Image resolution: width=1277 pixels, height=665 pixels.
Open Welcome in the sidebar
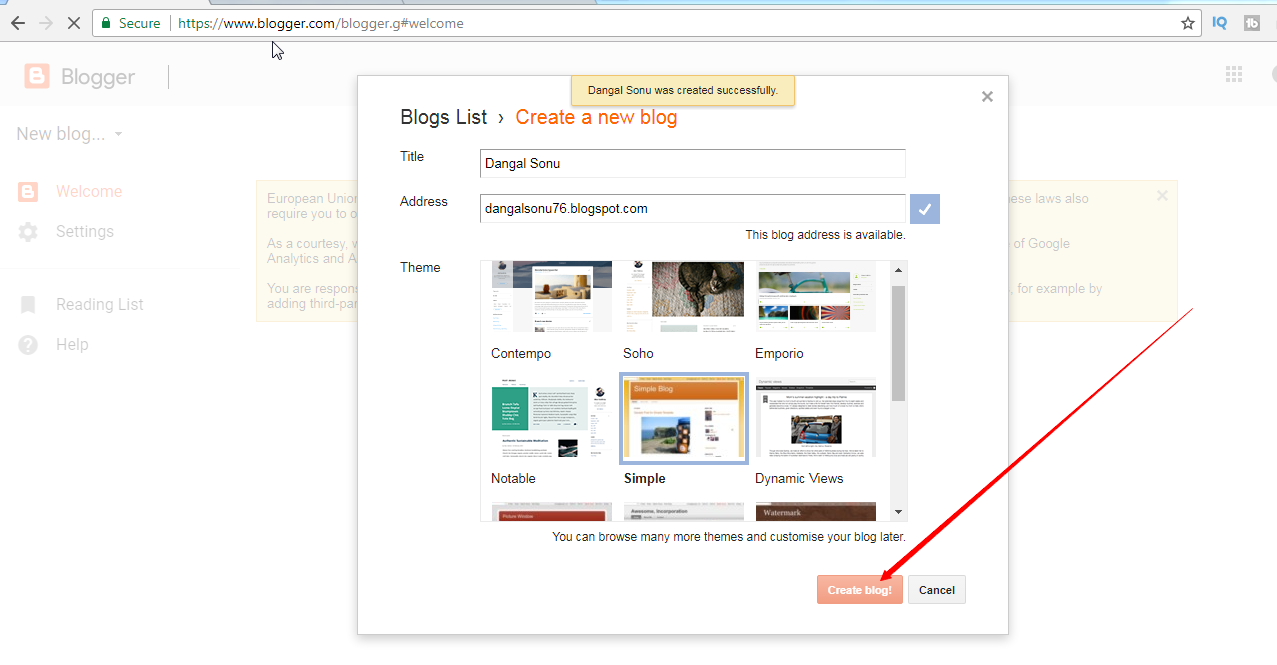(89, 192)
